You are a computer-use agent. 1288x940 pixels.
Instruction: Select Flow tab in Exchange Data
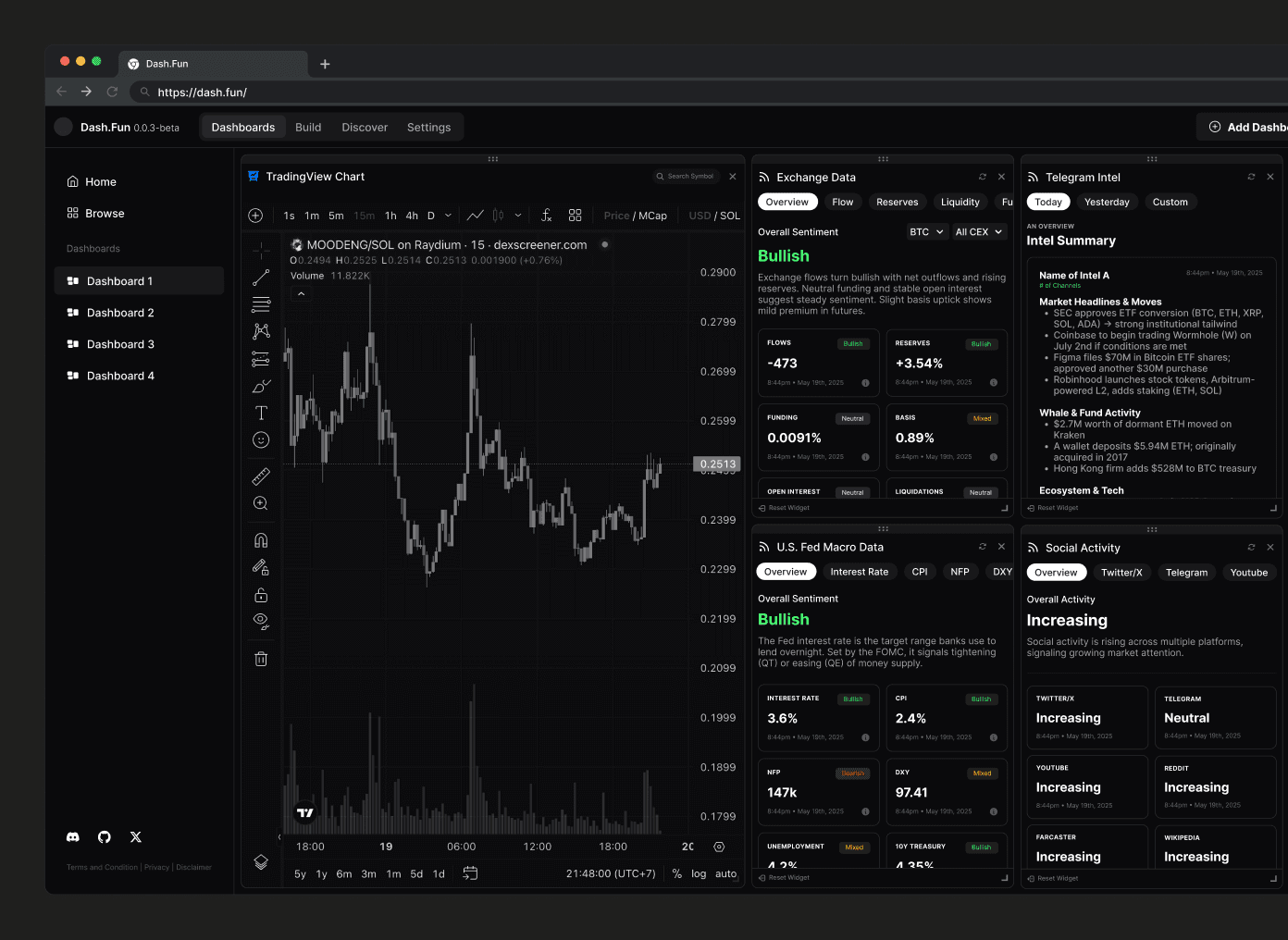click(843, 202)
